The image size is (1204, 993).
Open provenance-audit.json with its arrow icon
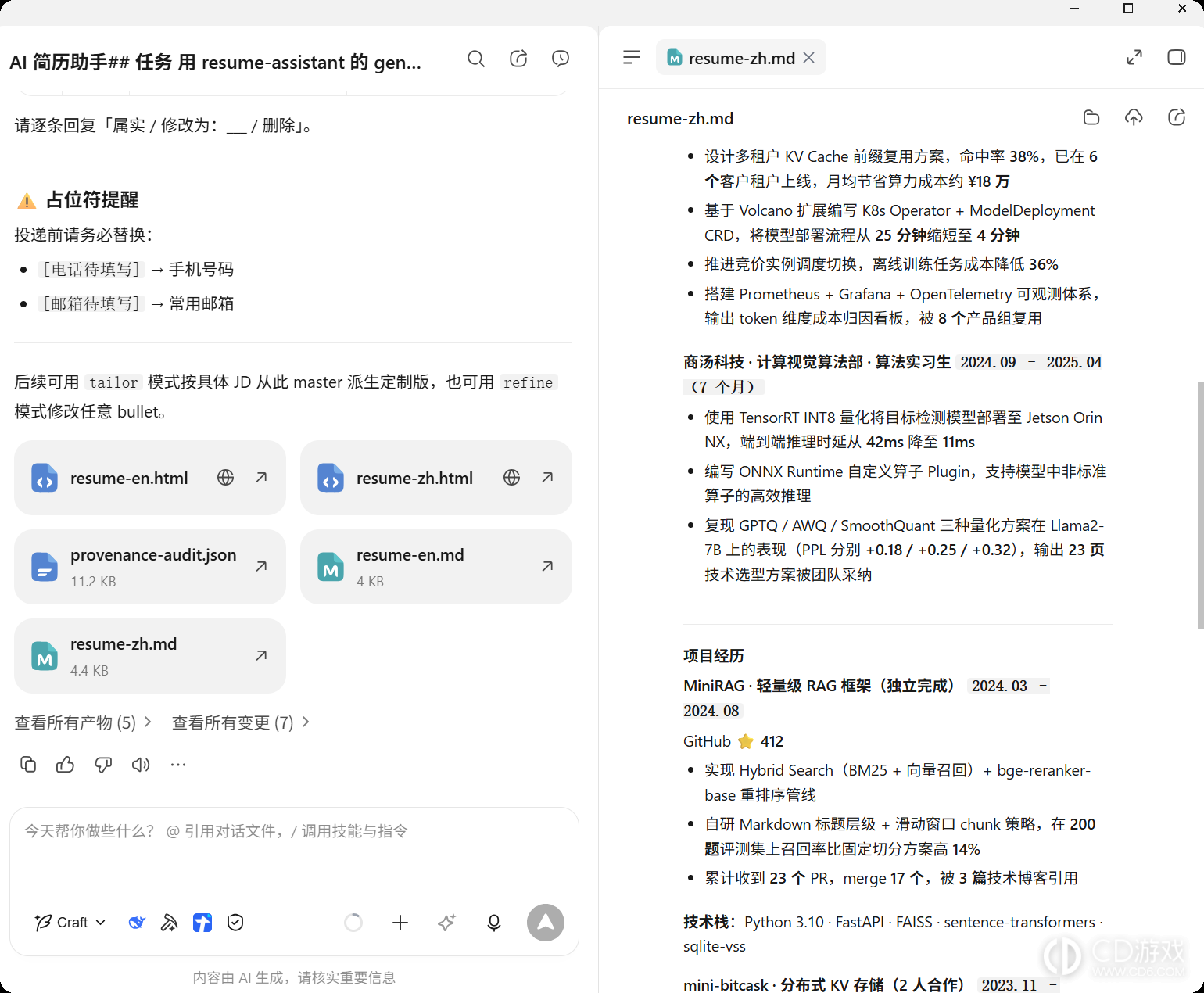[x=262, y=566]
